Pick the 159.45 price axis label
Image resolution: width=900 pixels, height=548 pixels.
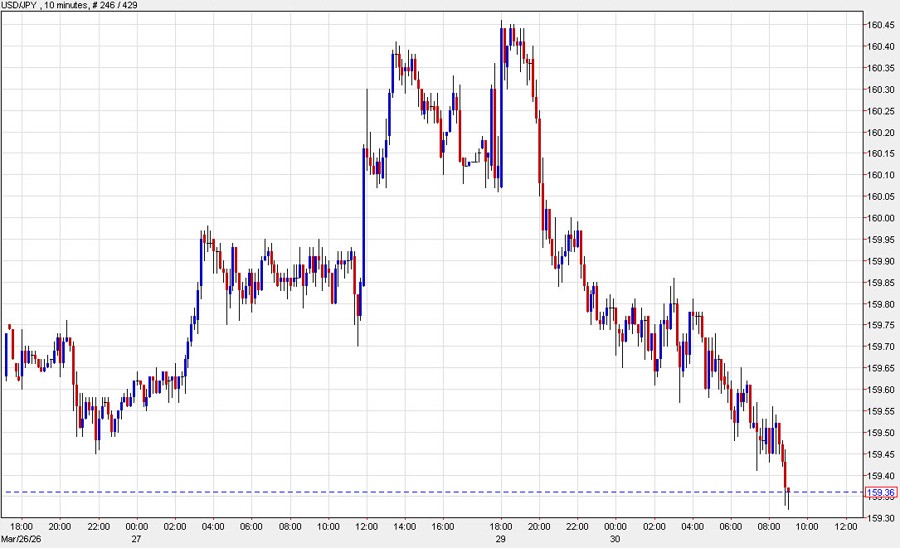(x=880, y=454)
